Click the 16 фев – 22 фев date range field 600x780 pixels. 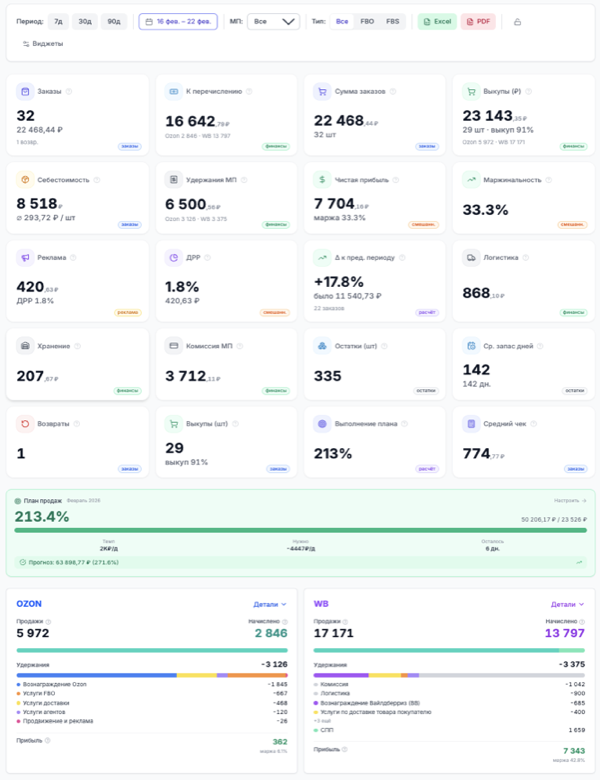[178, 21]
